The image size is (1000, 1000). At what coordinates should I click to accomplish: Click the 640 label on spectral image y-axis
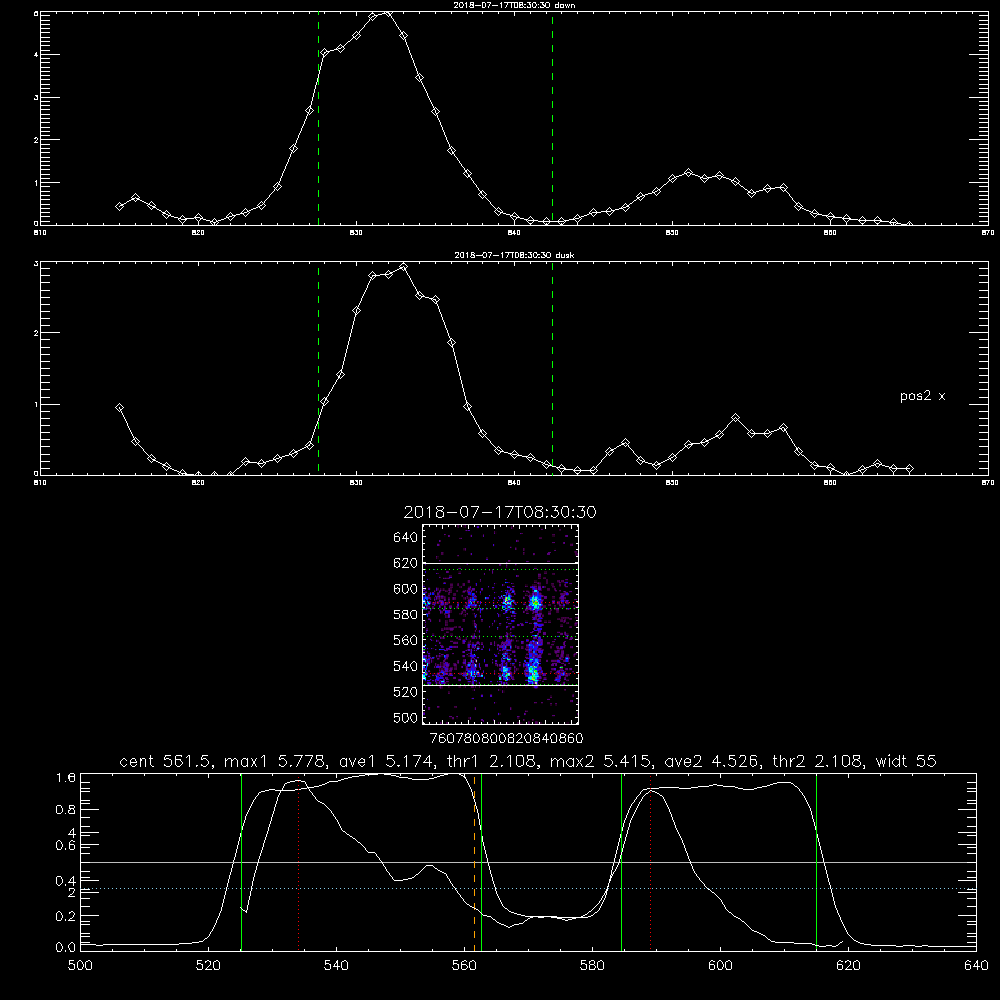pos(406,538)
